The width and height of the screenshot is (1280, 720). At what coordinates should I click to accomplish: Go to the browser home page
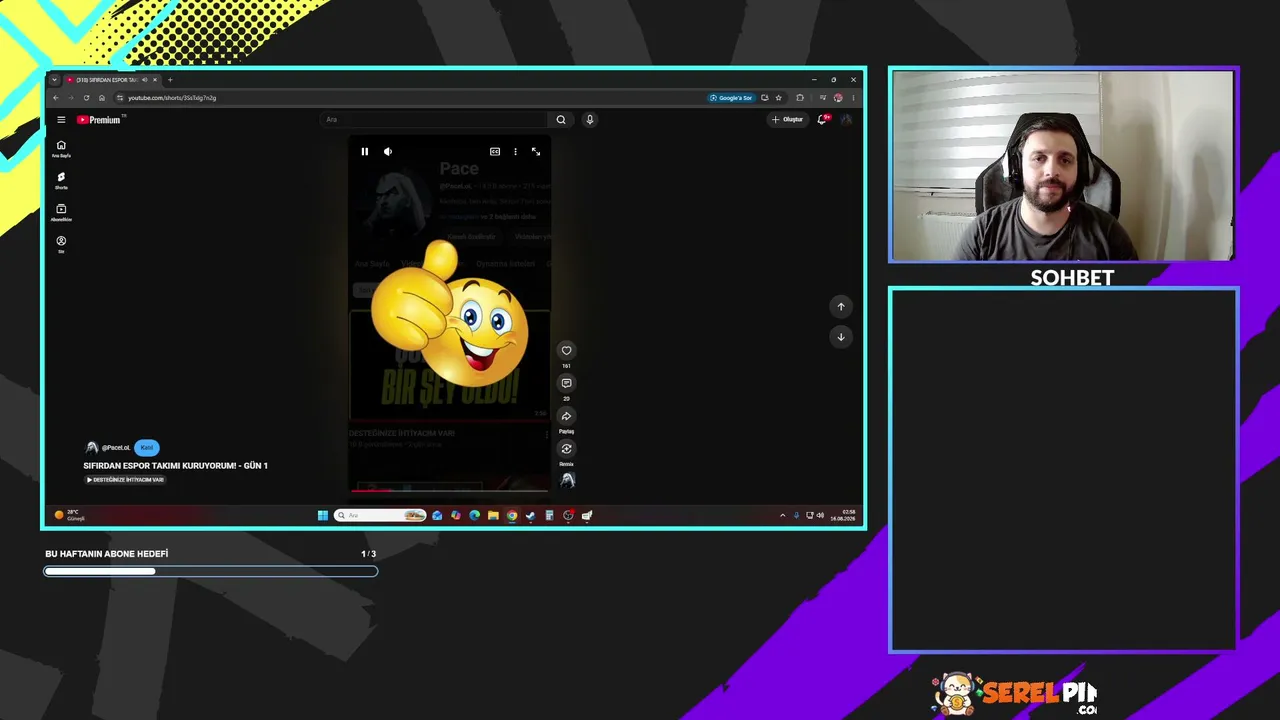101,98
